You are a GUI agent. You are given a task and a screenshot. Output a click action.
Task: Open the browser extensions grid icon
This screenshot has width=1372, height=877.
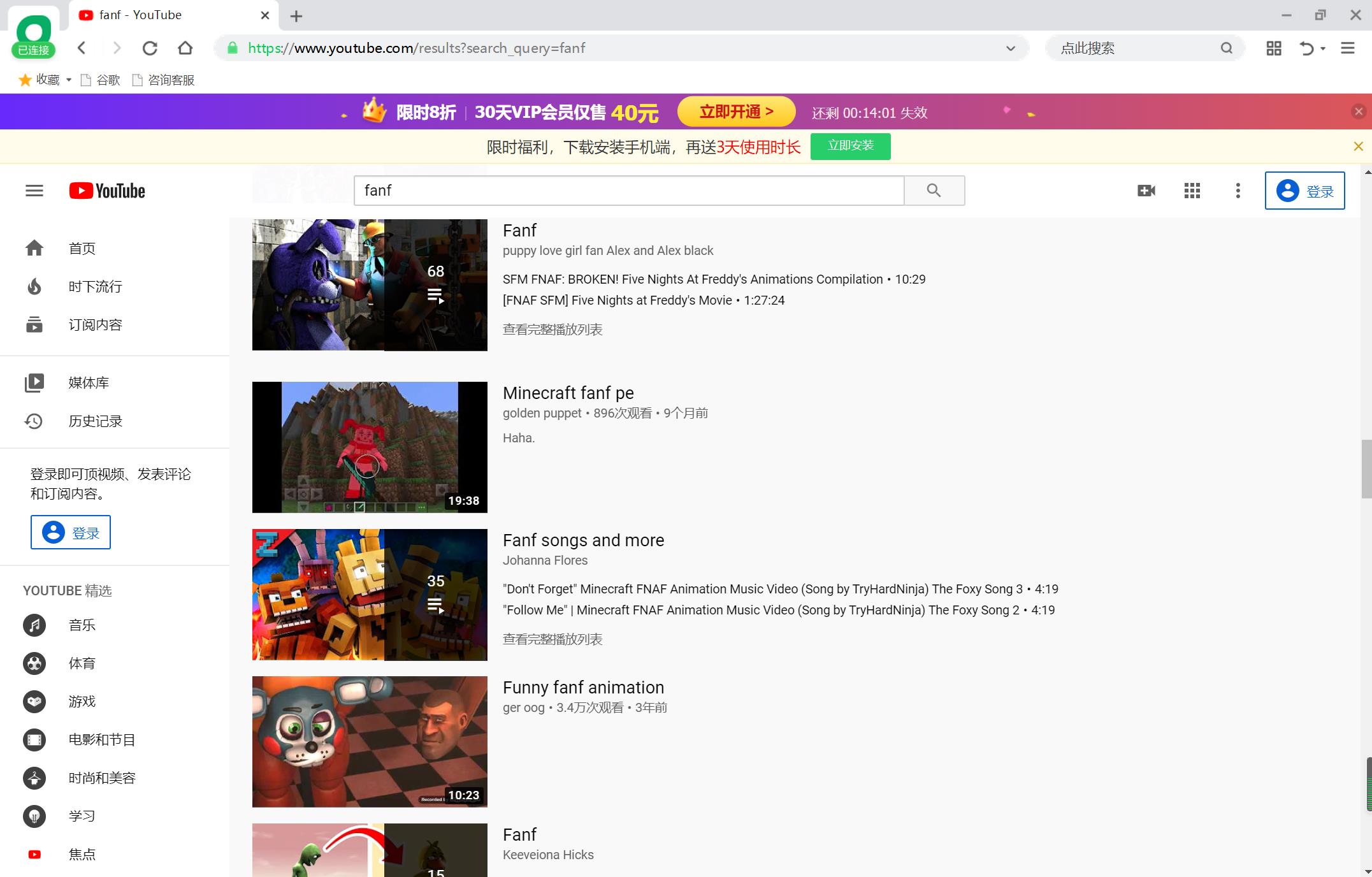click(1273, 48)
